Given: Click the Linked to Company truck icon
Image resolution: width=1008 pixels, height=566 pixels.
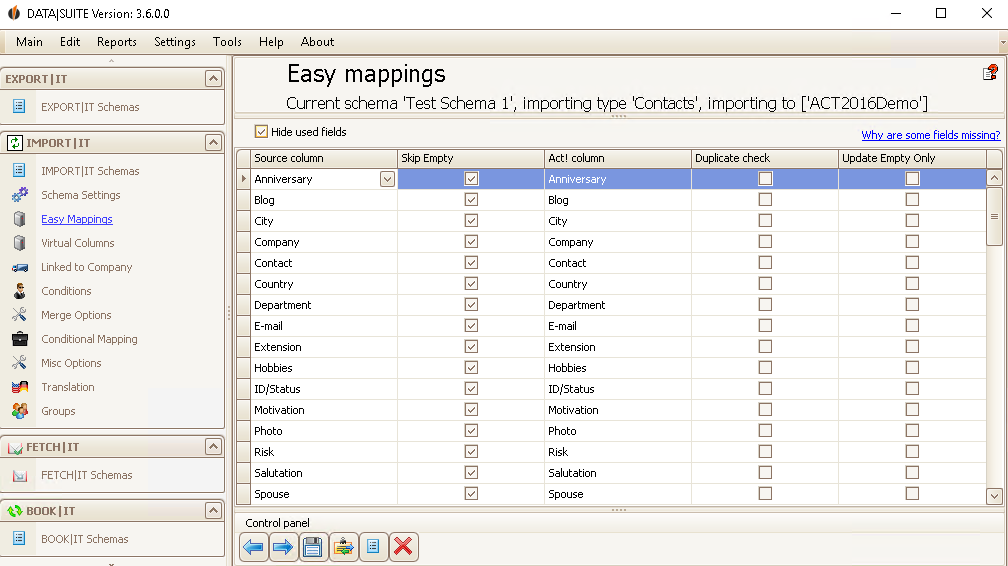Looking at the screenshot, I should 20,267.
